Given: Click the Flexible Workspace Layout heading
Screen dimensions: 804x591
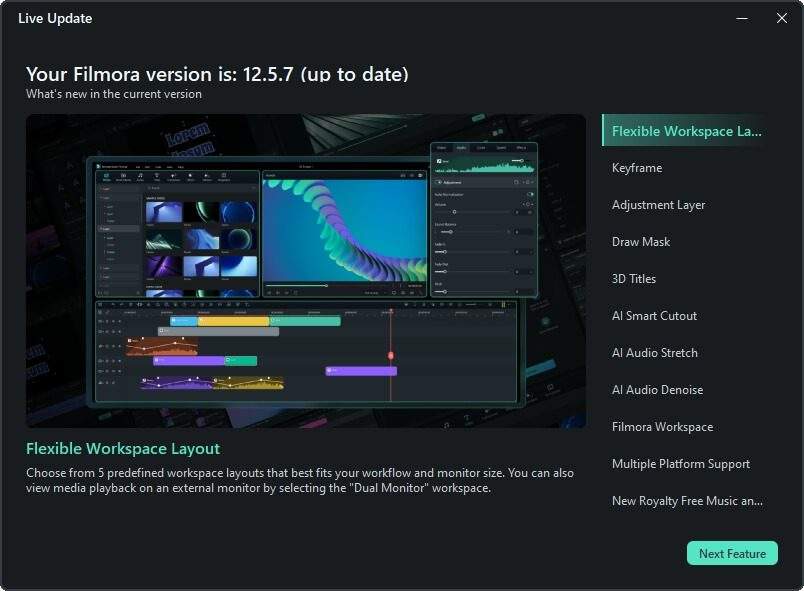Looking at the screenshot, I should click(x=123, y=449).
